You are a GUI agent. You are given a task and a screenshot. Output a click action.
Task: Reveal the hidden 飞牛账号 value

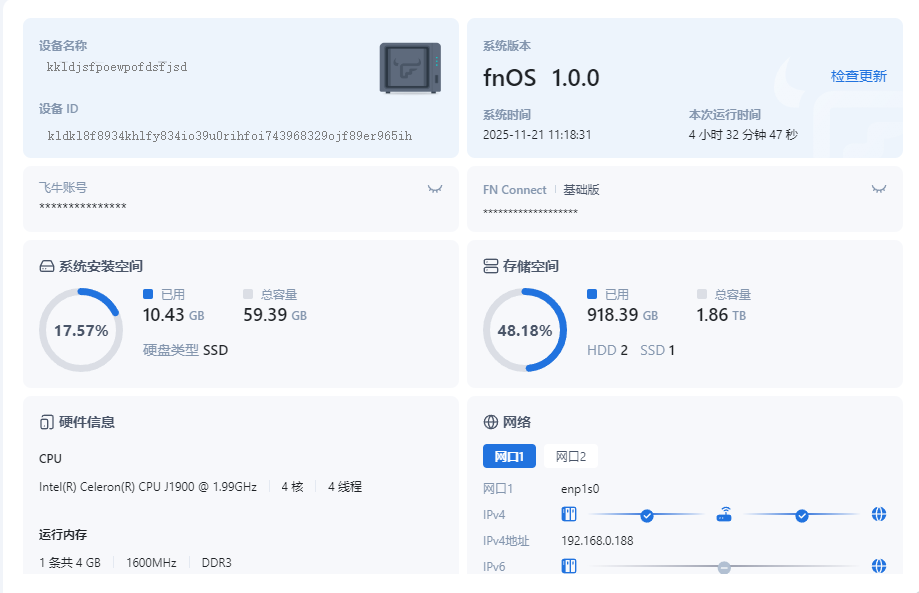(x=435, y=188)
